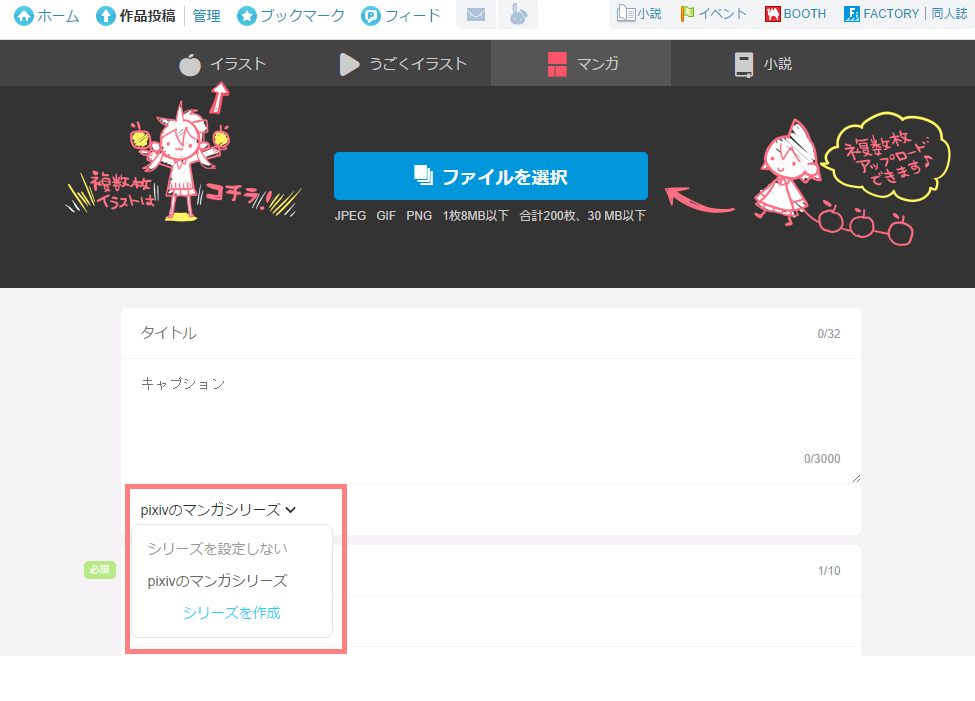Click the home icon in top navigation
975x701 pixels.
tap(24, 16)
